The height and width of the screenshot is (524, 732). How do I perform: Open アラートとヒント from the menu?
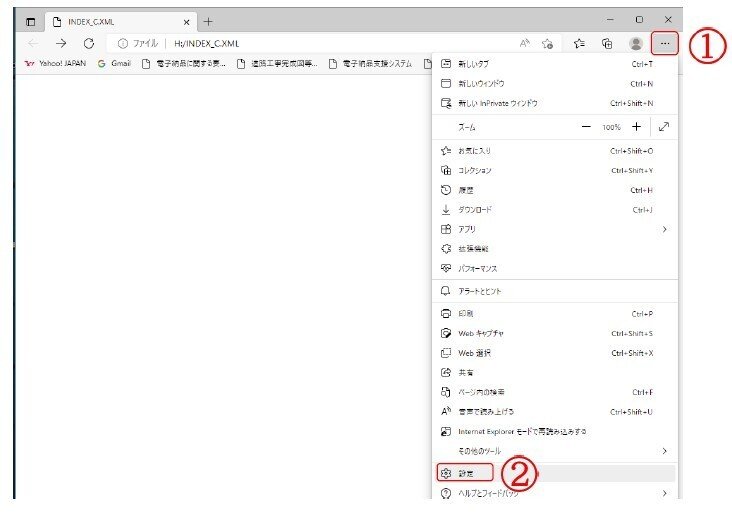click(x=555, y=291)
